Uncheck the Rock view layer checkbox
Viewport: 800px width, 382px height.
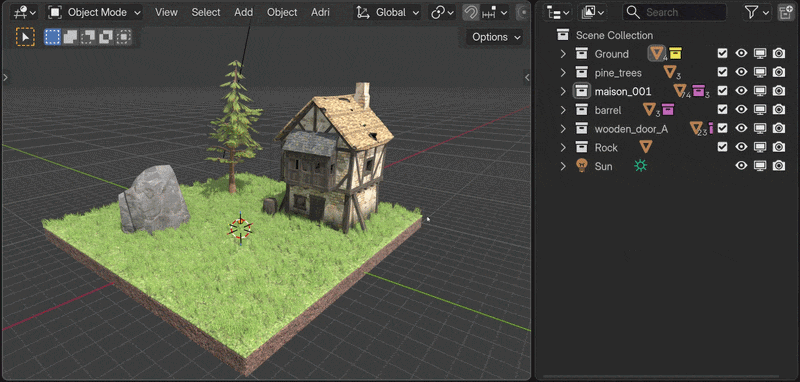[x=722, y=147]
